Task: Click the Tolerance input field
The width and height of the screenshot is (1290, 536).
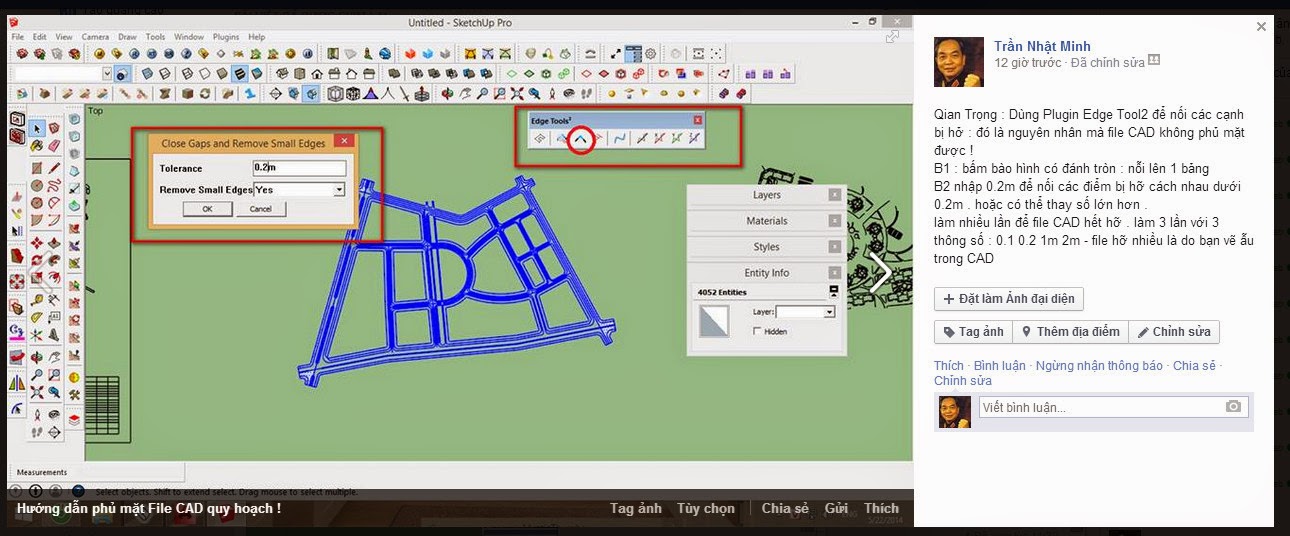Action: [x=300, y=168]
